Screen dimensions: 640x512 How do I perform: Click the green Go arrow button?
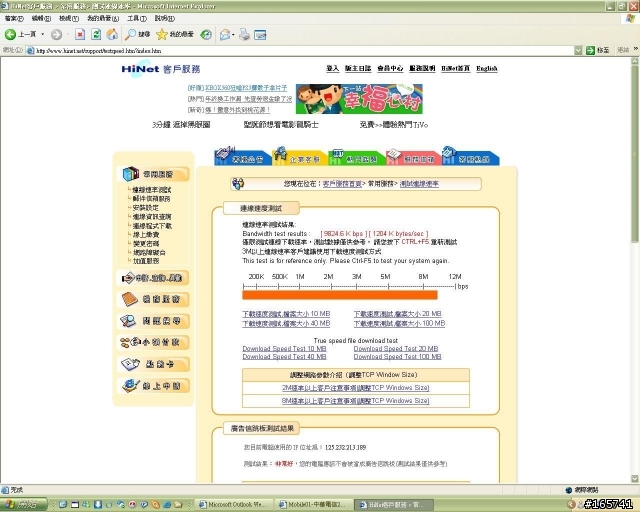coord(590,50)
